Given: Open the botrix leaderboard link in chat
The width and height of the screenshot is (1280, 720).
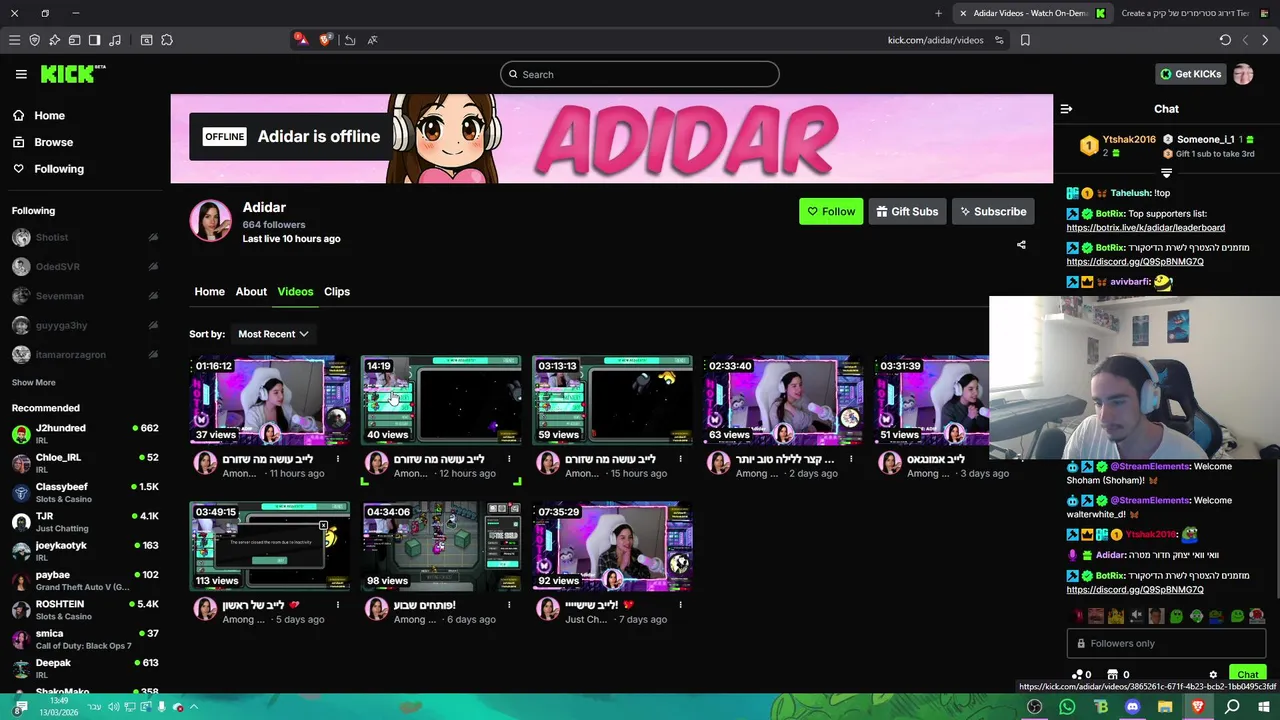Looking at the screenshot, I should [1145, 228].
